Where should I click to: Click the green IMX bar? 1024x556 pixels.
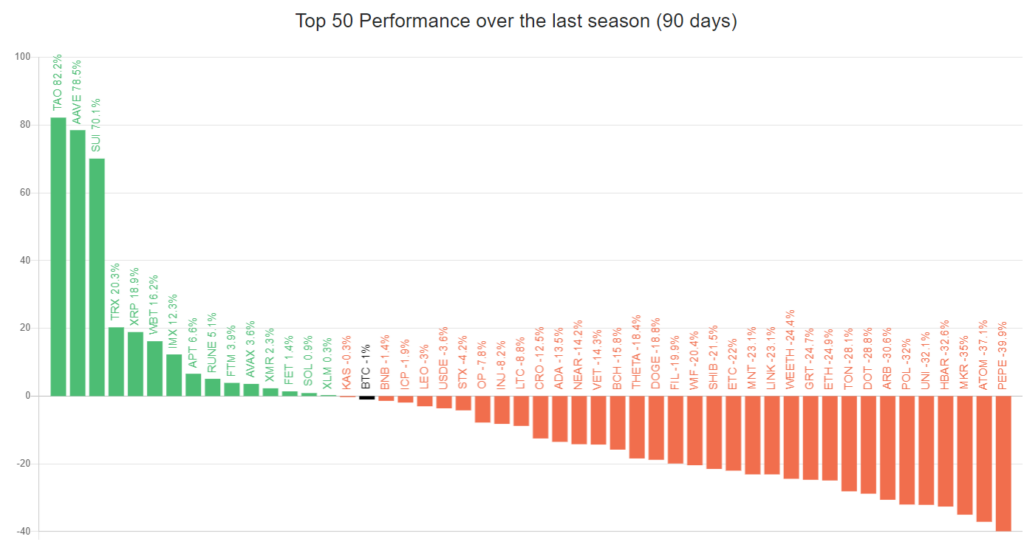tap(174, 375)
